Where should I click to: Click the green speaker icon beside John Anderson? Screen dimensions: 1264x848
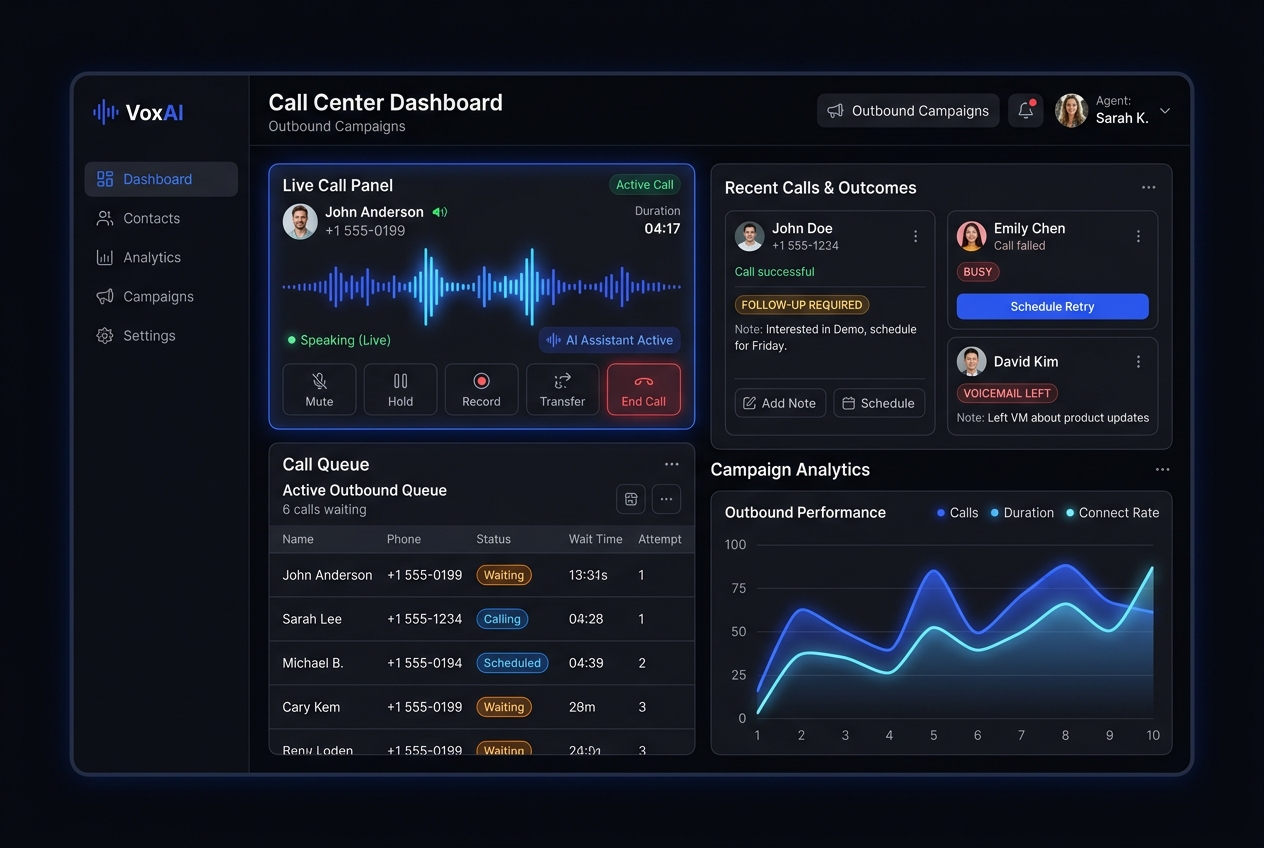click(439, 212)
